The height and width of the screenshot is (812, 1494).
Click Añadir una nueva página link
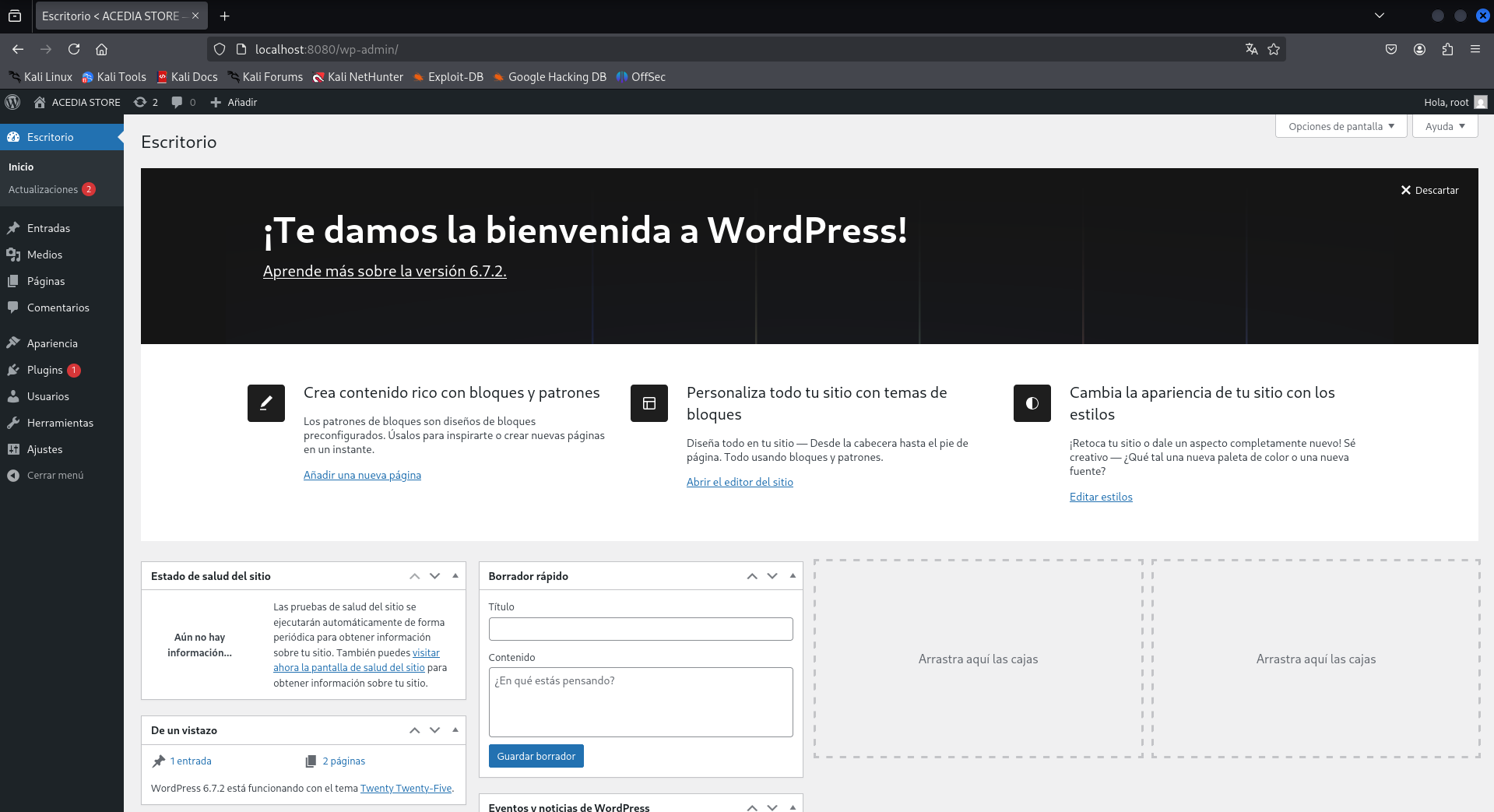(x=362, y=475)
